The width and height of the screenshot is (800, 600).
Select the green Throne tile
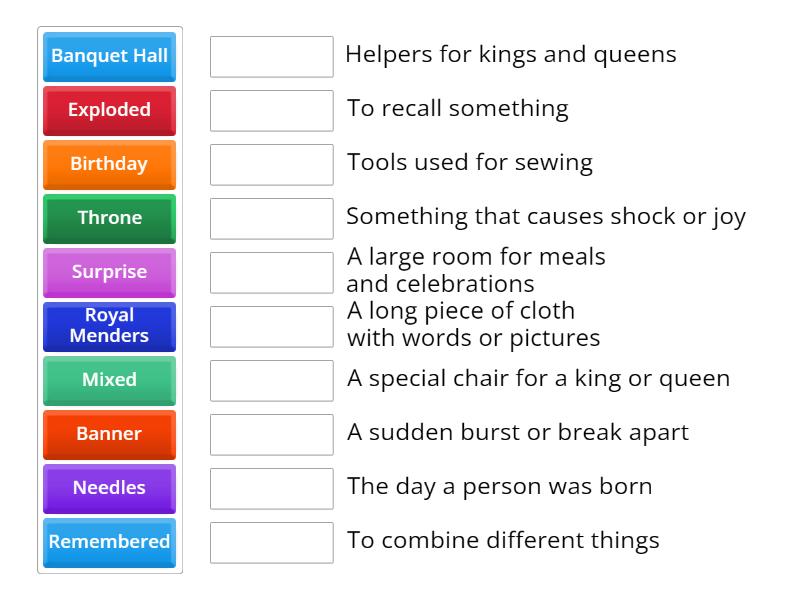(109, 218)
